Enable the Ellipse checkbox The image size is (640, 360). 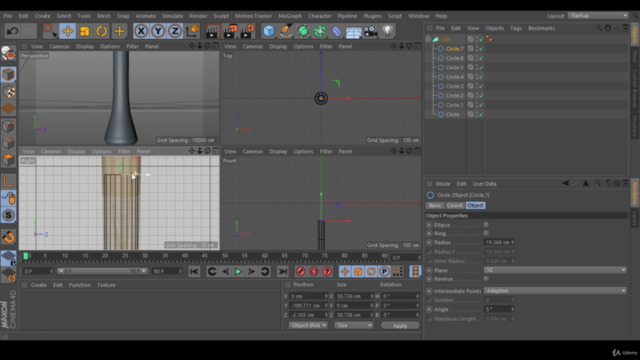[x=486, y=224]
